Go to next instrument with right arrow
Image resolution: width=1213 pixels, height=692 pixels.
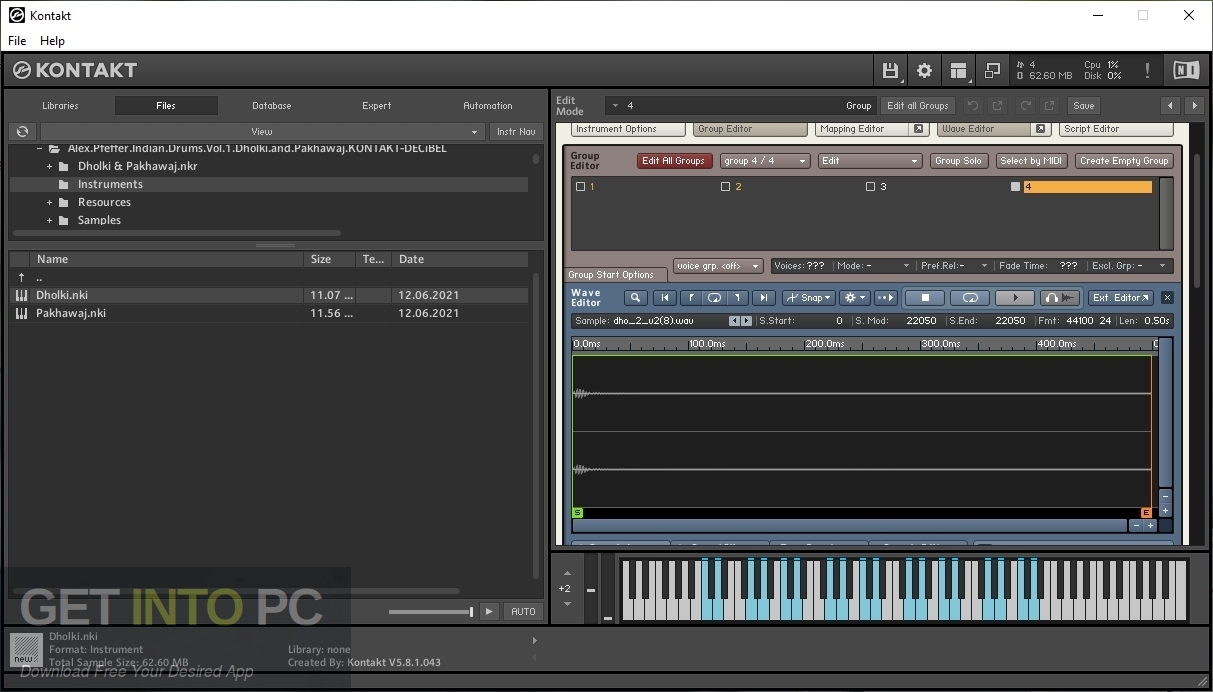click(1194, 105)
